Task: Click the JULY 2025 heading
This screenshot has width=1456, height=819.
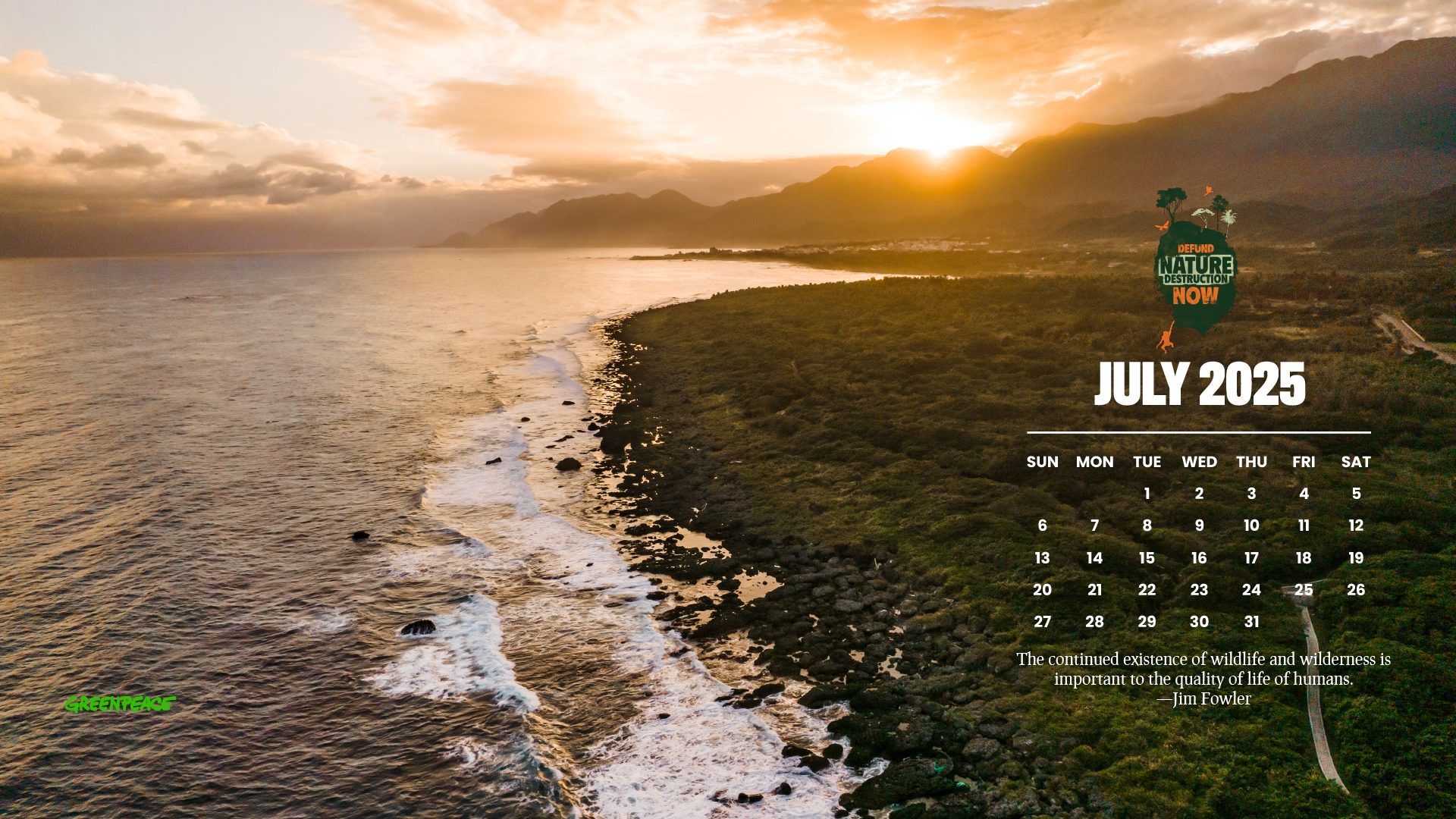Action: pos(1200,384)
